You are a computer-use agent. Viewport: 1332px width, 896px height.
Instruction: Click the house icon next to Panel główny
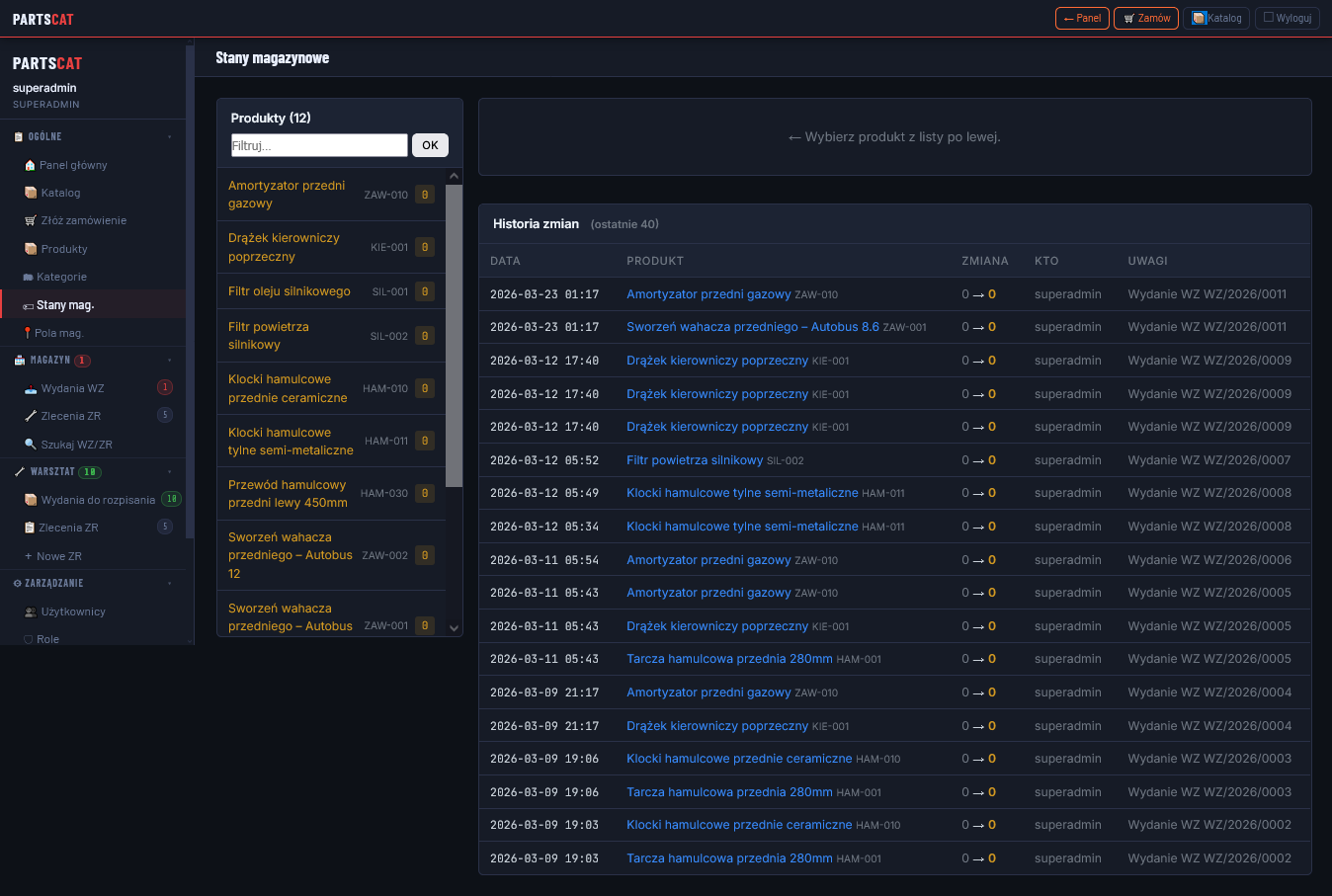click(30, 165)
